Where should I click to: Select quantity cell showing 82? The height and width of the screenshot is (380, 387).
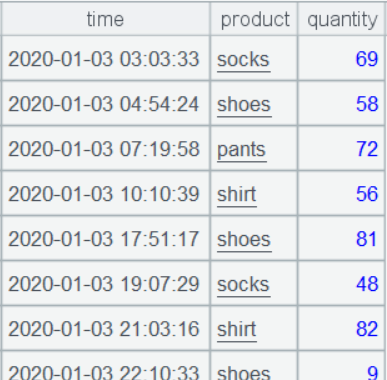342,328
